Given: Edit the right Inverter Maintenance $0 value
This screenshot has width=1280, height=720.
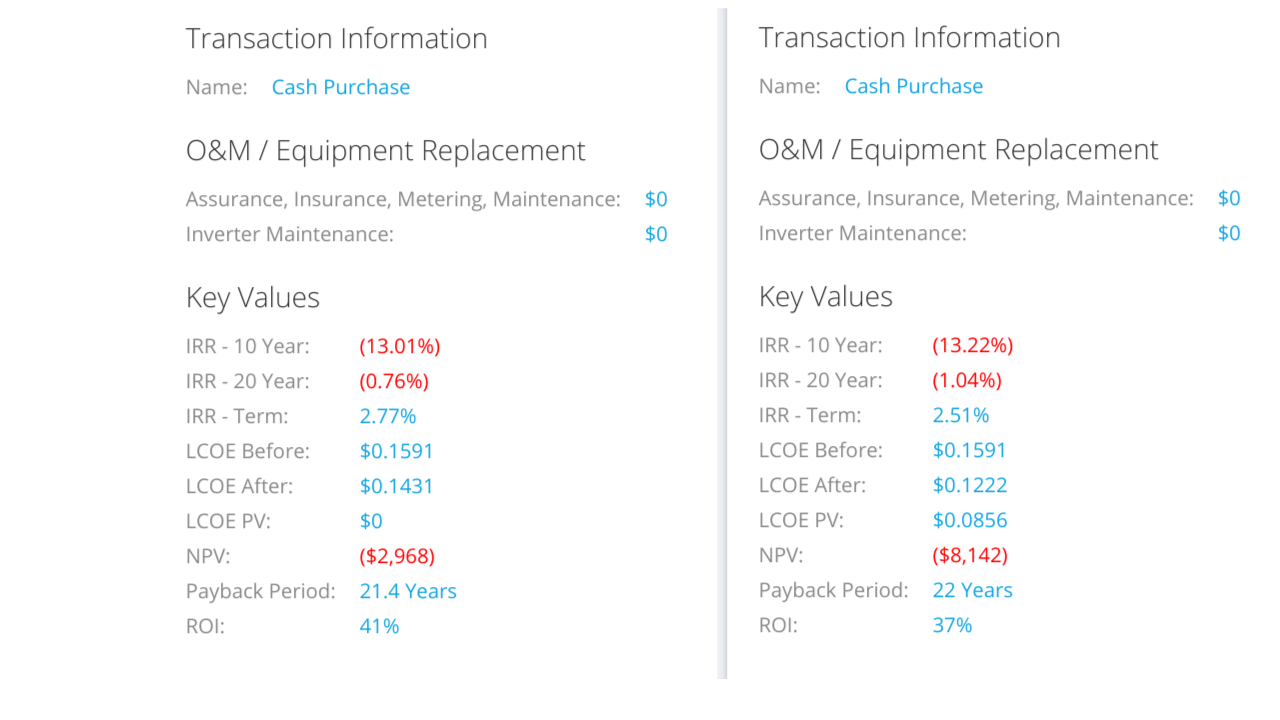Looking at the screenshot, I should click(1229, 233).
